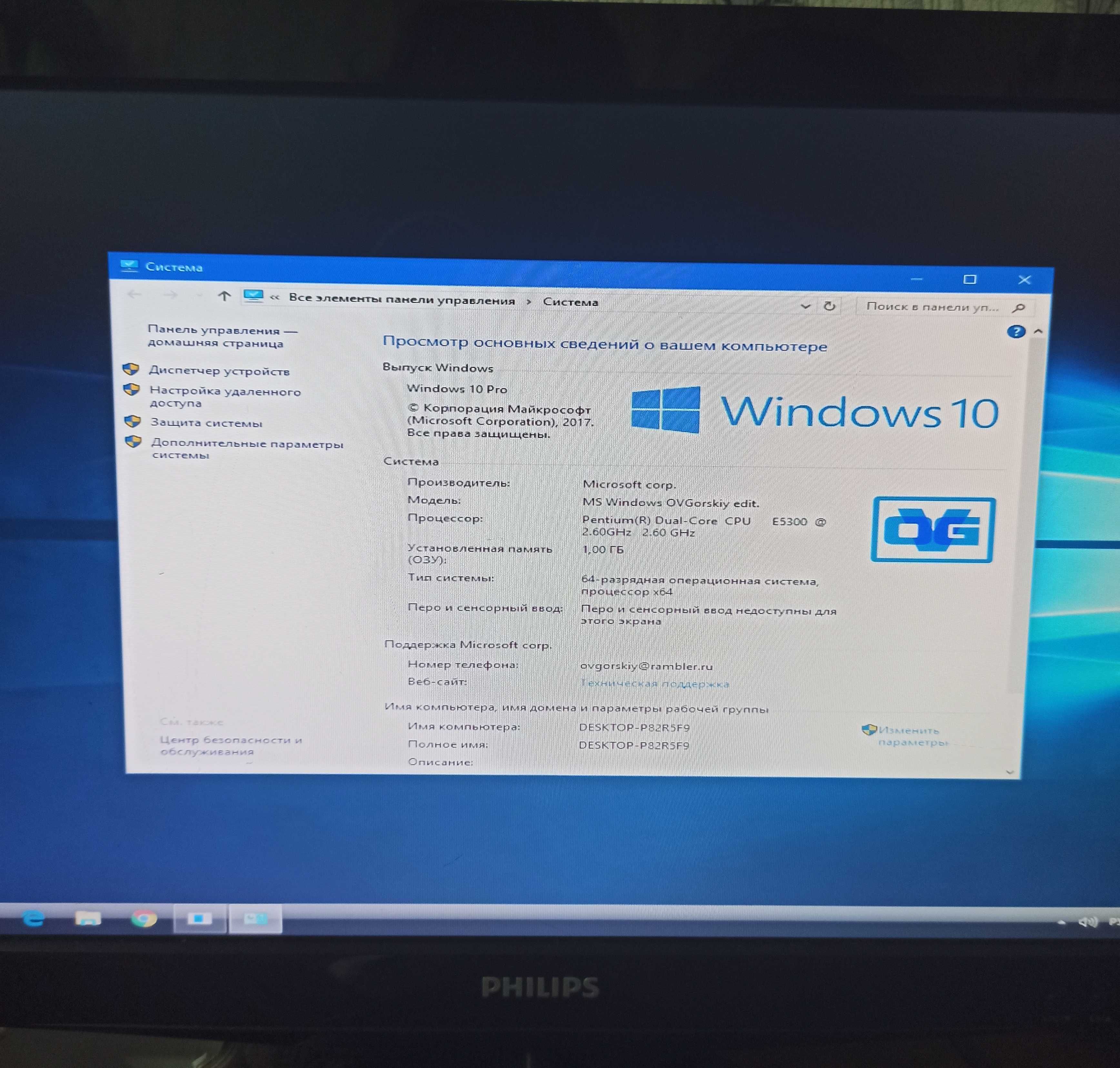Screen dimensions: 1120x1068
Task: Click 'MS Windows OVGorskiy edit.' model value
Action: coord(671,503)
